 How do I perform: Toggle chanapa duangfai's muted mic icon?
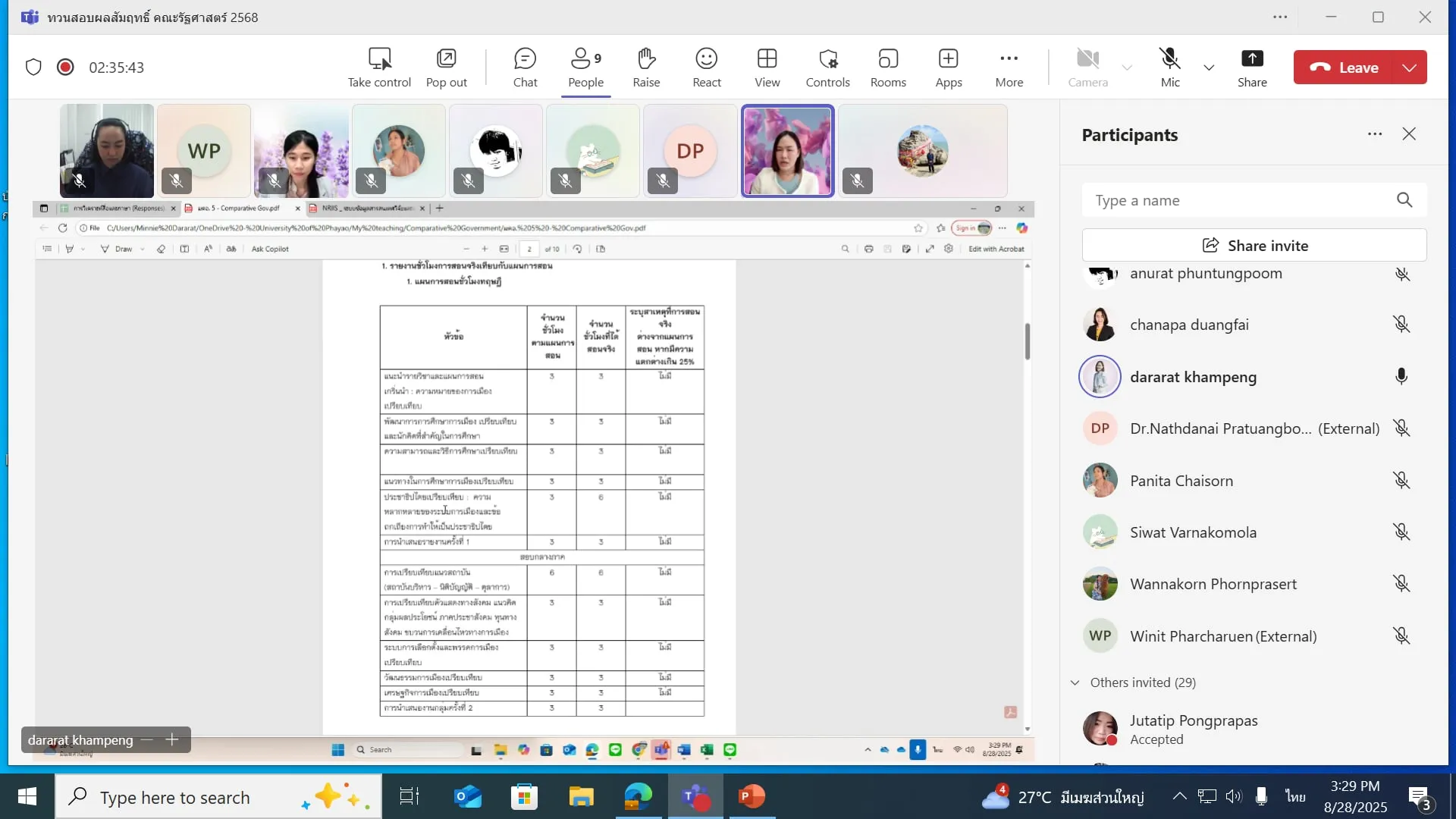tap(1401, 325)
